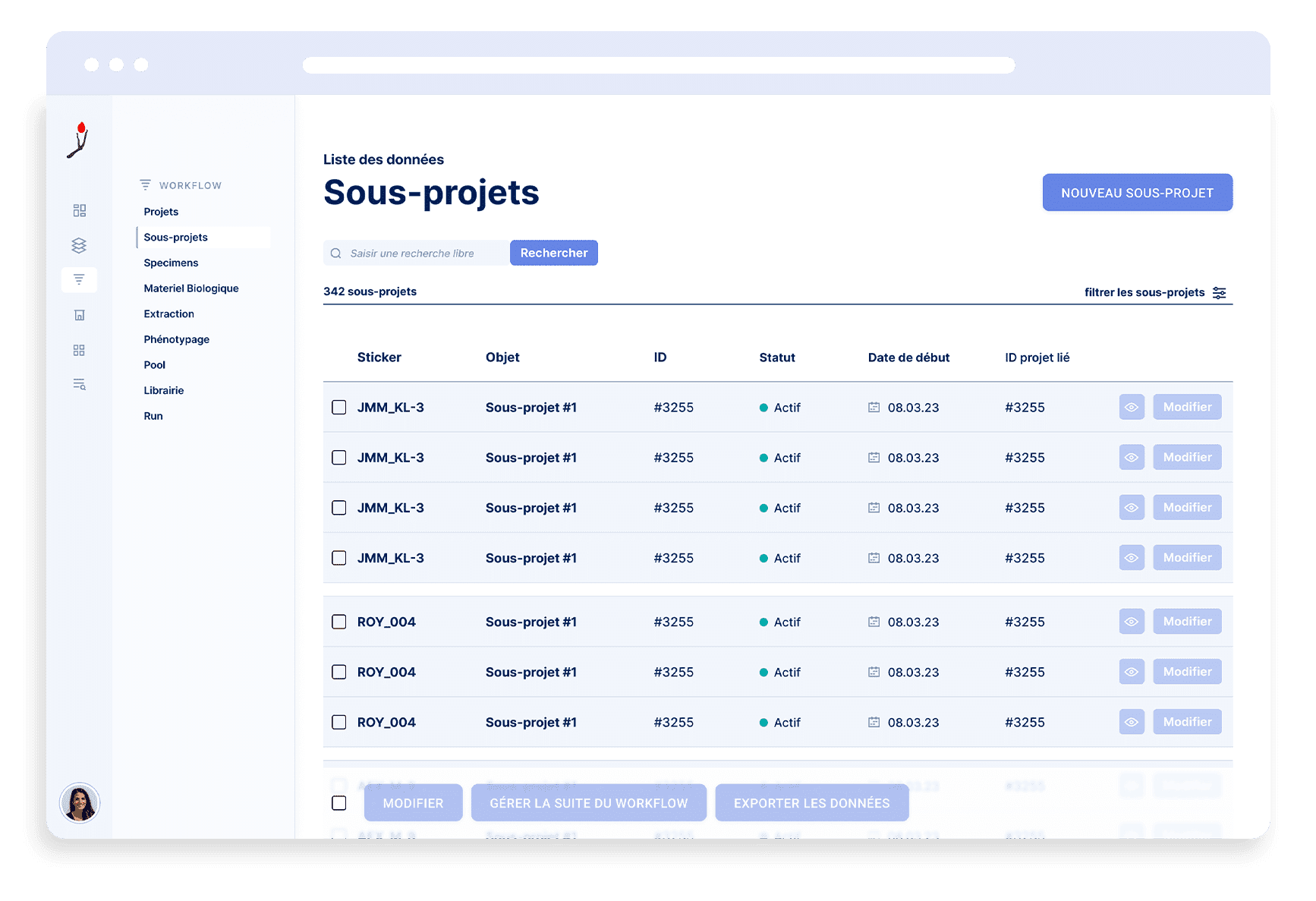Check the checkbox on the first JMM_KL-3 row
Viewport: 1316px width, 901px height.
click(x=338, y=407)
